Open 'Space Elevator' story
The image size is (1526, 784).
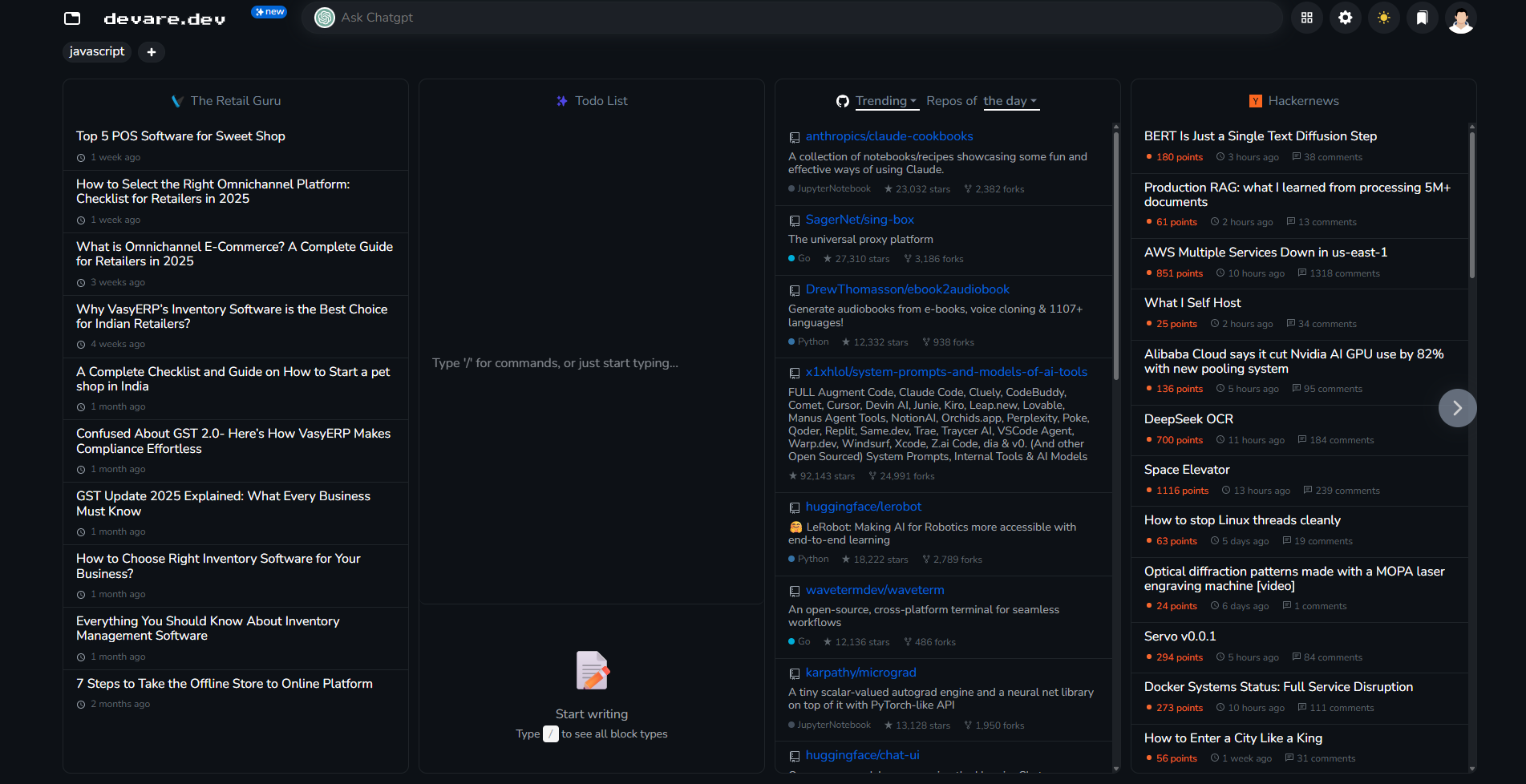click(1187, 470)
